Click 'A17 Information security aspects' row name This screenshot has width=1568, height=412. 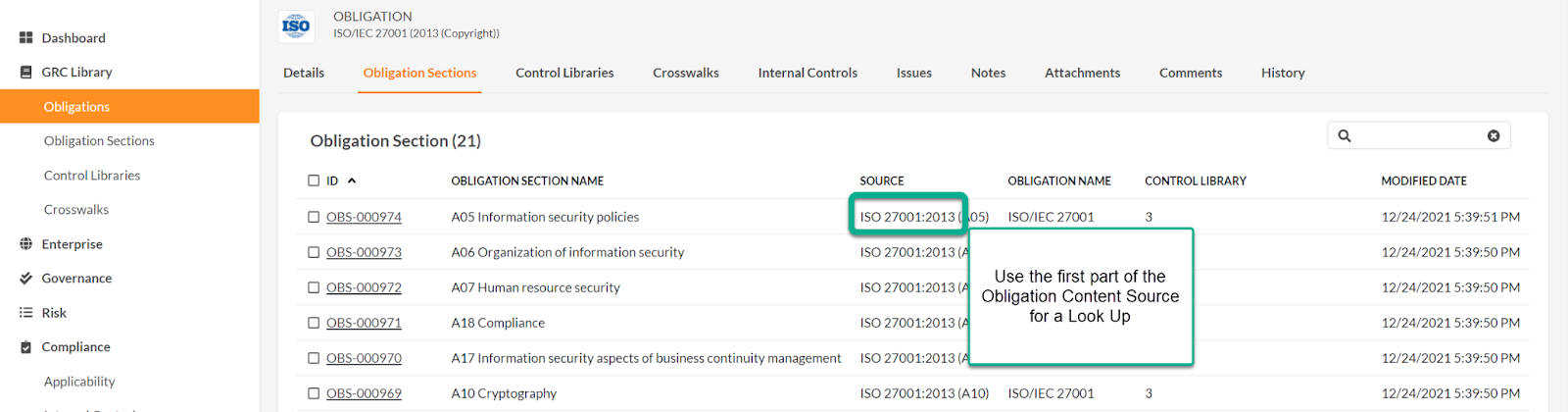(646, 358)
